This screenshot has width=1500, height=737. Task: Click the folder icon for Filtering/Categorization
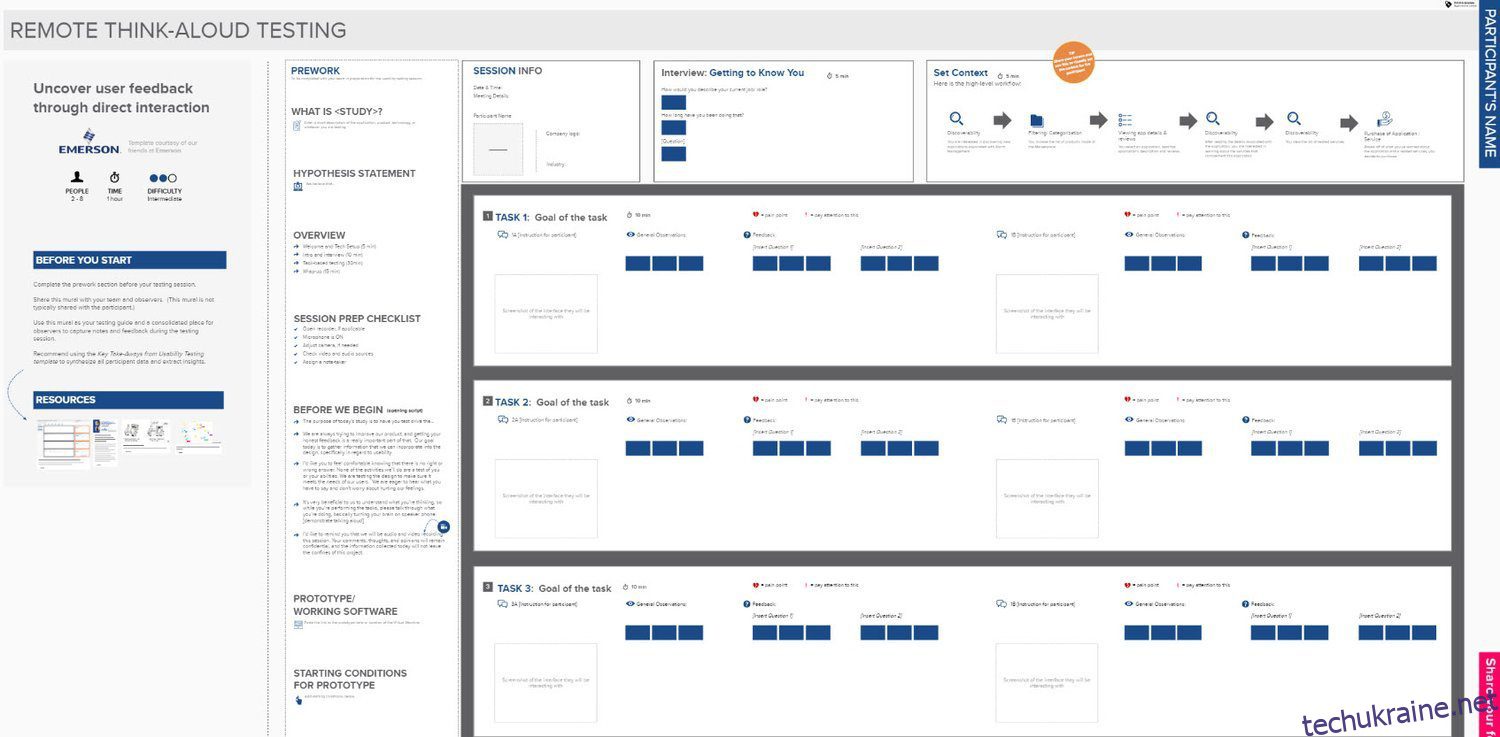pos(1037,120)
